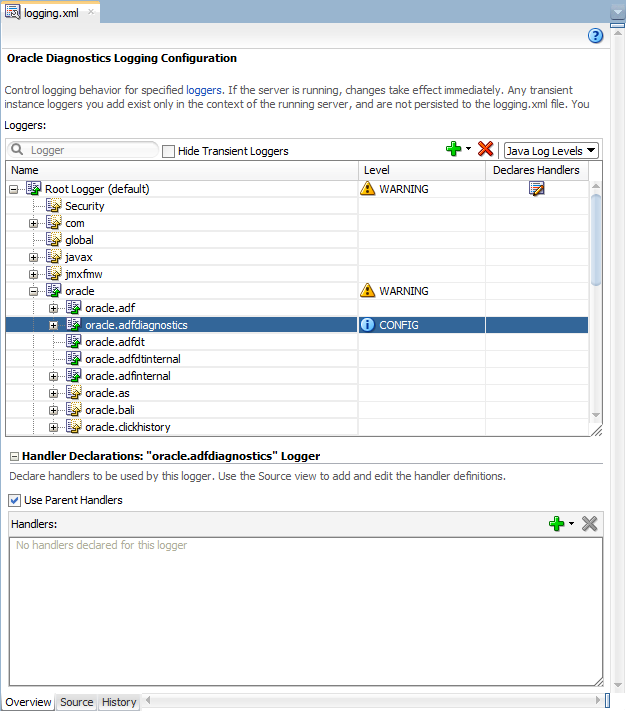Click the oracle.adfinternal logger icon
The height and width of the screenshot is (711, 626).
pos(73,375)
